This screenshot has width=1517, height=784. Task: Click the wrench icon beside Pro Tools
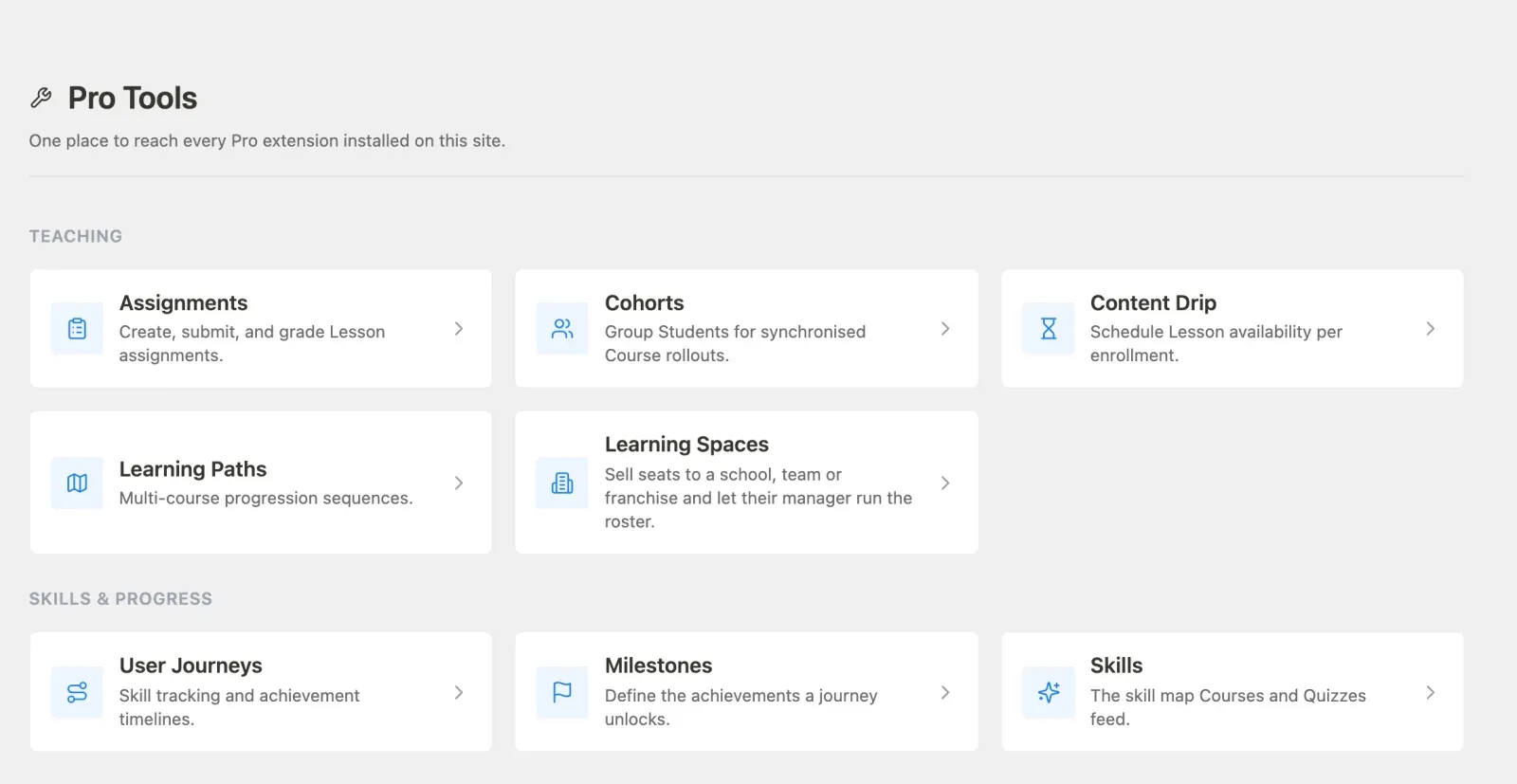coord(41,98)
